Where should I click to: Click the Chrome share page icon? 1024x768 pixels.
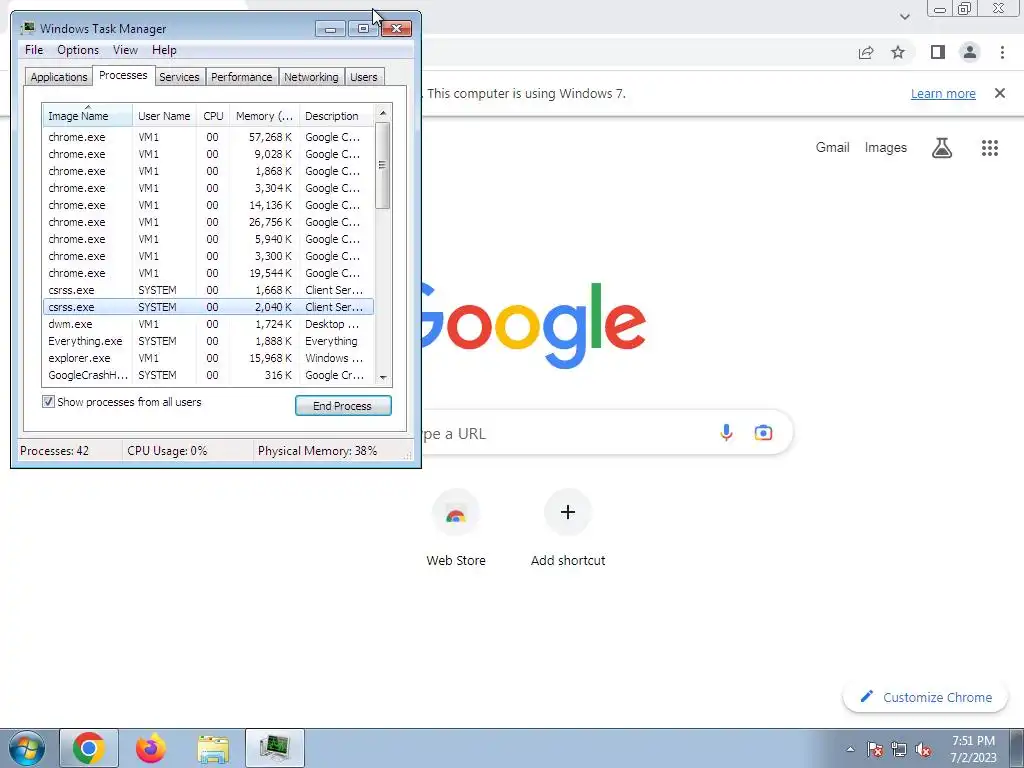tap(866, 52)
